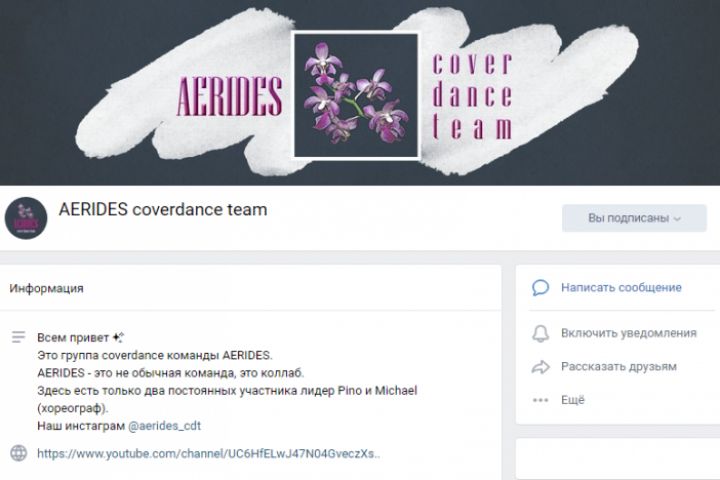This screenshot has height=480, width=720.
Task: Open the @aerides_cdt Instagram link
Action: (164, 426)
